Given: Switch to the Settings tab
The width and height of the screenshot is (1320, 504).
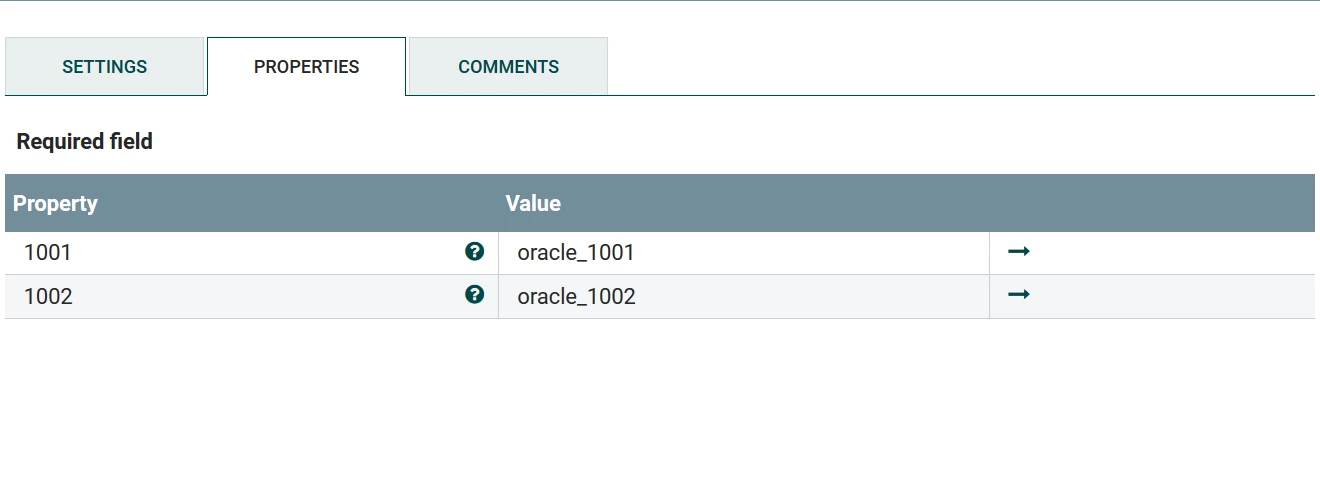Looking at the screenshot, I should tap(105, 67).
